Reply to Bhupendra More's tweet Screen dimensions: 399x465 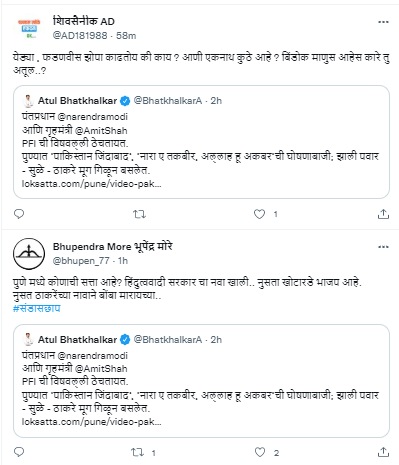19,452
